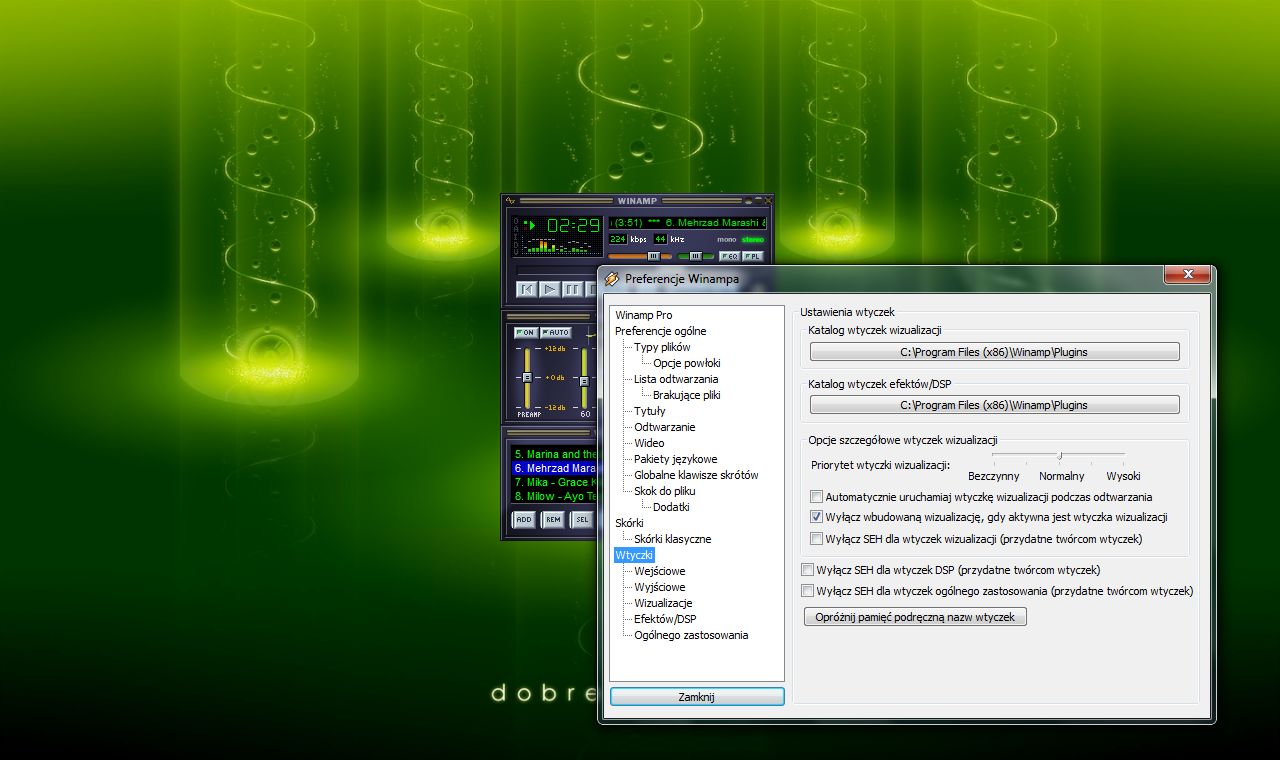Open Skok do pliku preferences page
The image size is (1280, 760).
664,491
